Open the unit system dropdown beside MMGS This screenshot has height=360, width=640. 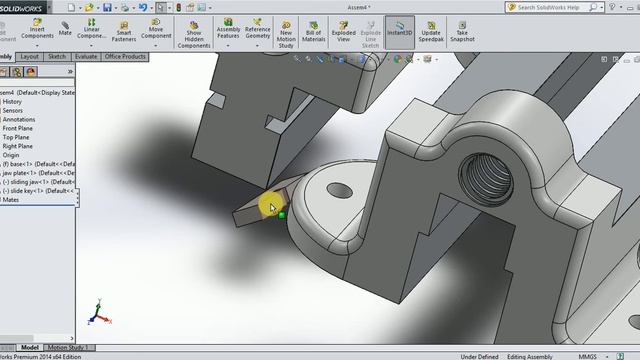(x=607, y=357)
